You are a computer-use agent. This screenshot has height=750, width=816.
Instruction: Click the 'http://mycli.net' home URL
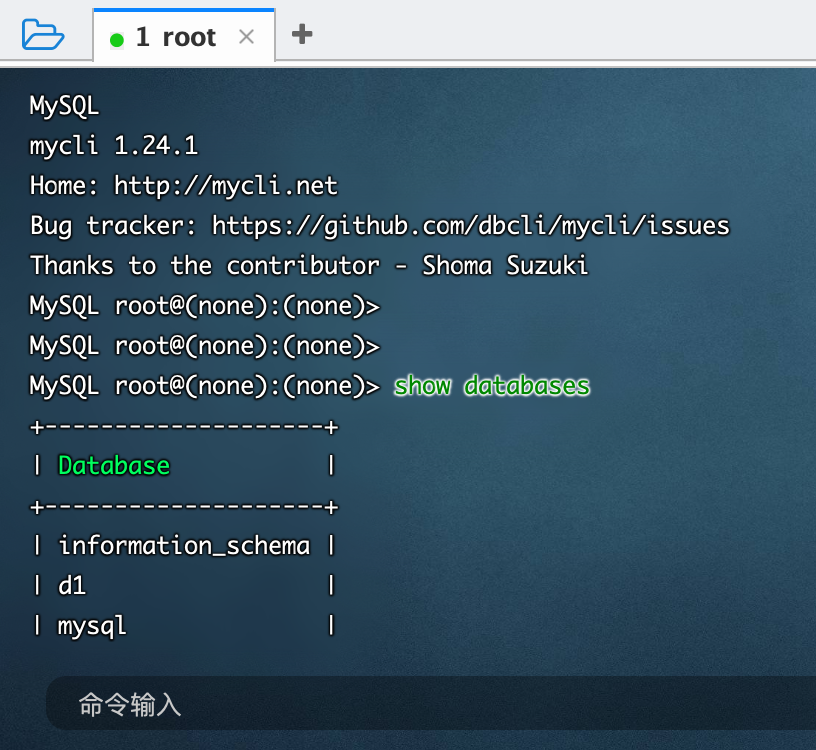point(226,186)
